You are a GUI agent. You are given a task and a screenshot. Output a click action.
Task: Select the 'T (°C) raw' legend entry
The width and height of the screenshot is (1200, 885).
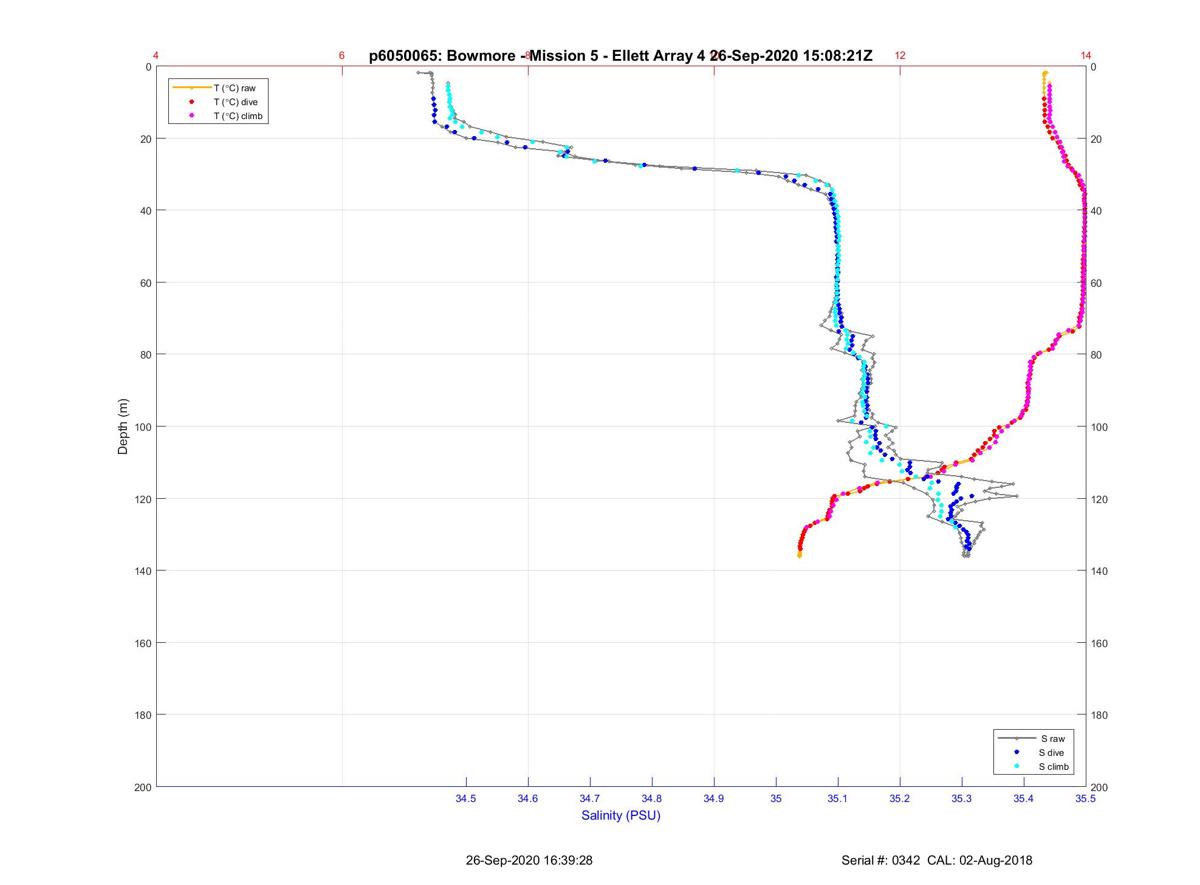(x=219, y=88)
